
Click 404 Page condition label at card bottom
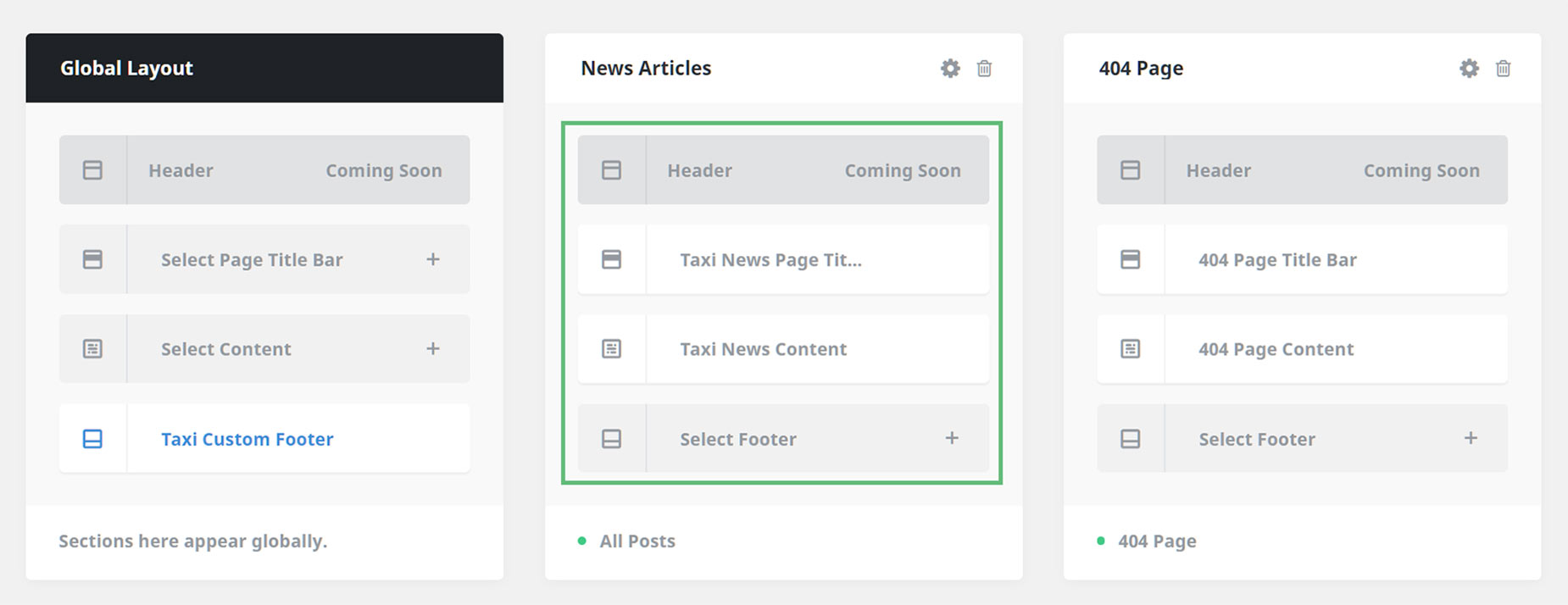point(1157,541)
